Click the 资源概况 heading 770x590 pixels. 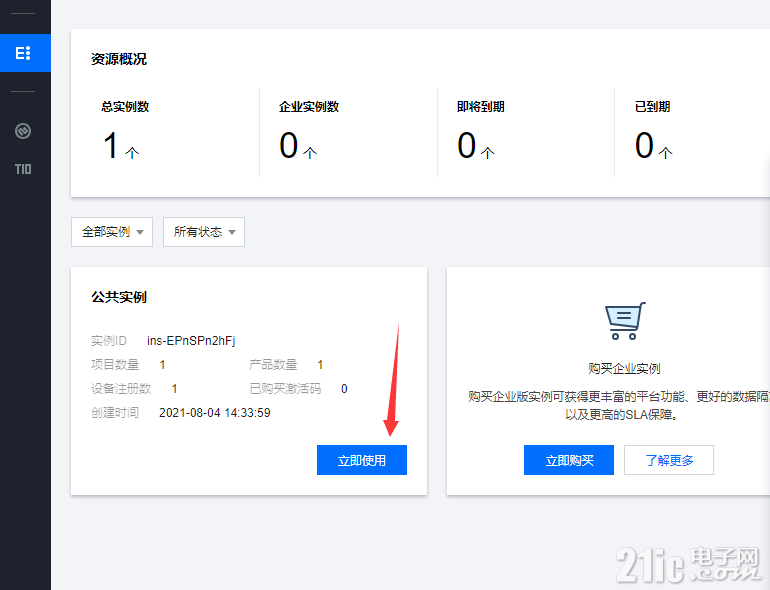(119, 59)
